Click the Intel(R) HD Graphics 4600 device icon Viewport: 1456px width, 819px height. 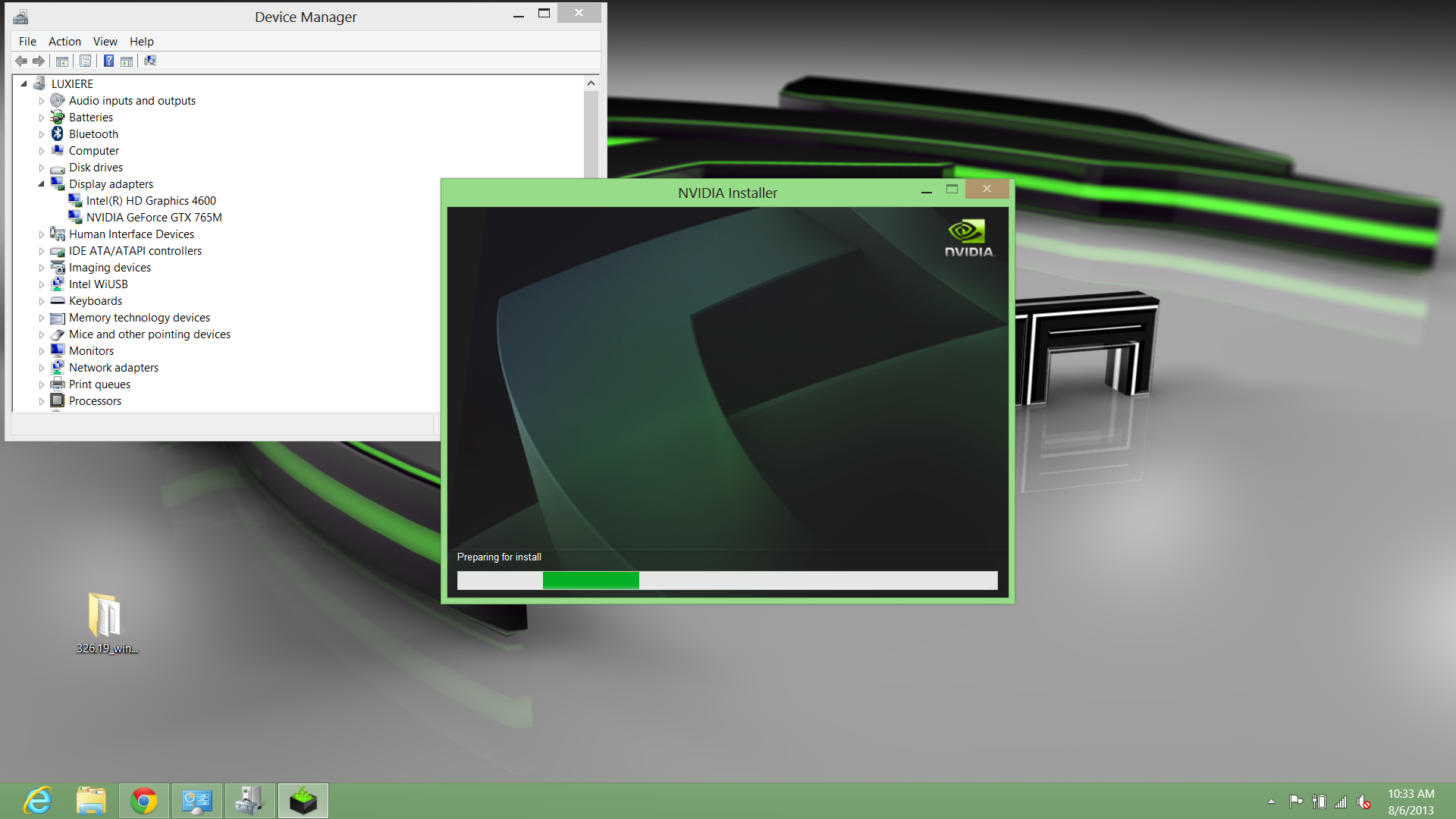tap(75, 201)
